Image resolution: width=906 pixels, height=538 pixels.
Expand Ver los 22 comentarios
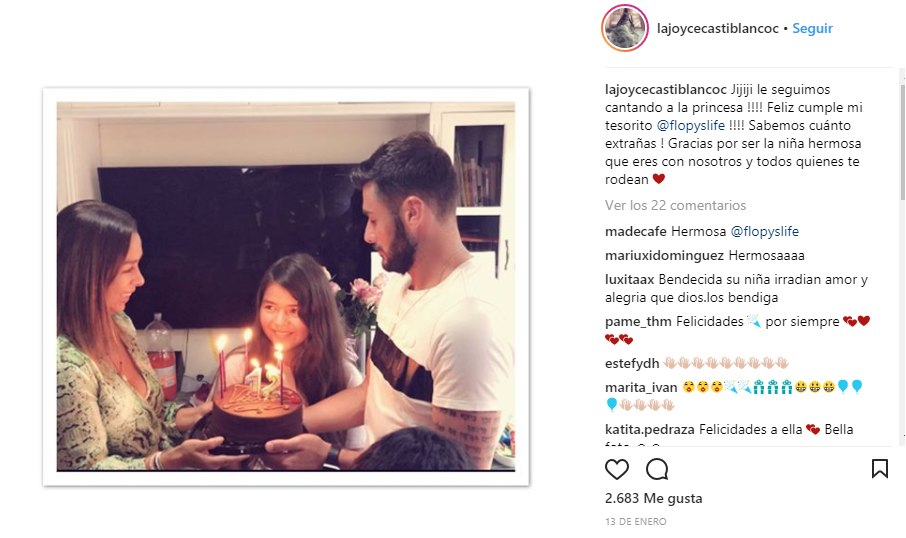tap(675, 205)
